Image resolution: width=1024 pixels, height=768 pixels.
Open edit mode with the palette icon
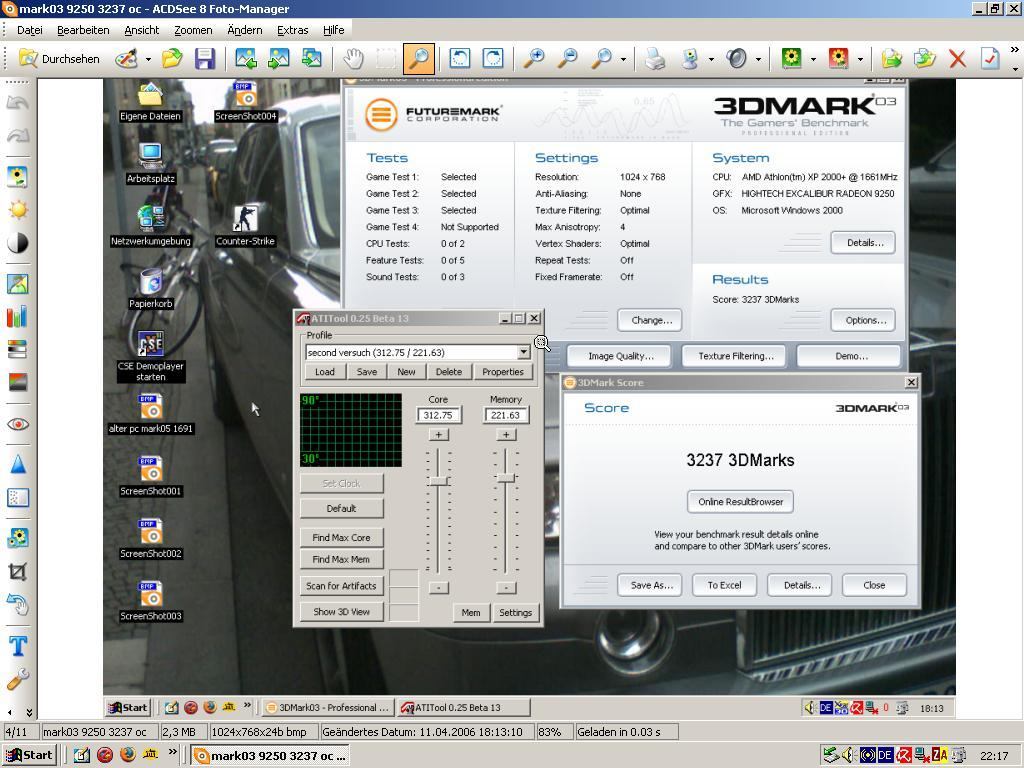(126, 59)
